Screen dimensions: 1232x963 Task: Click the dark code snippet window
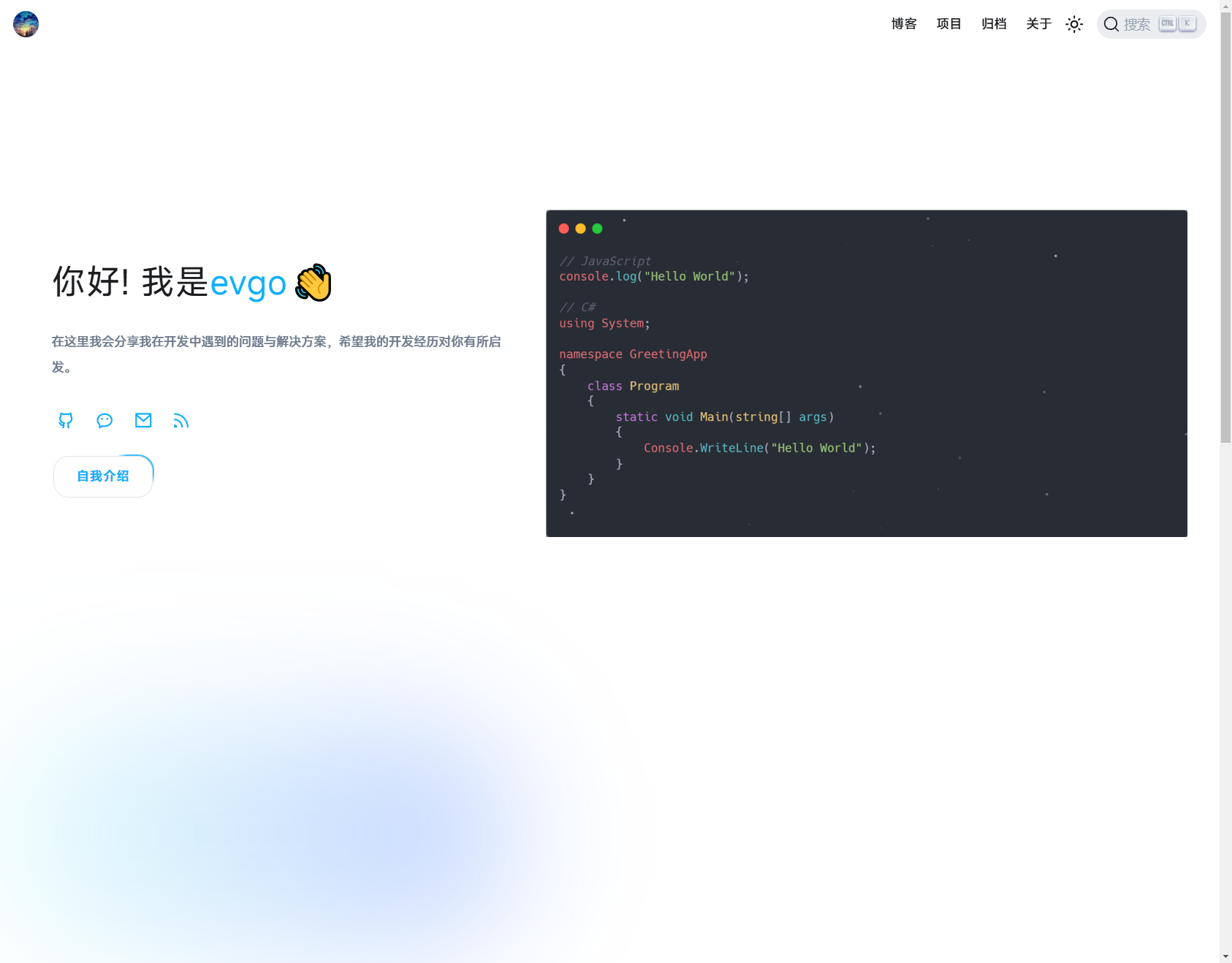click(866, 373)
